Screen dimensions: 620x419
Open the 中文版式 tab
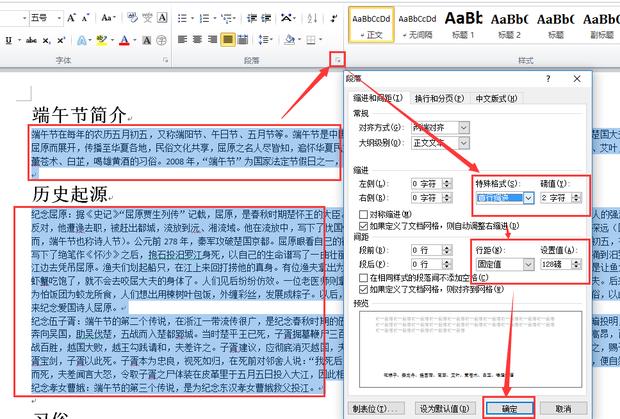(494, 97)
